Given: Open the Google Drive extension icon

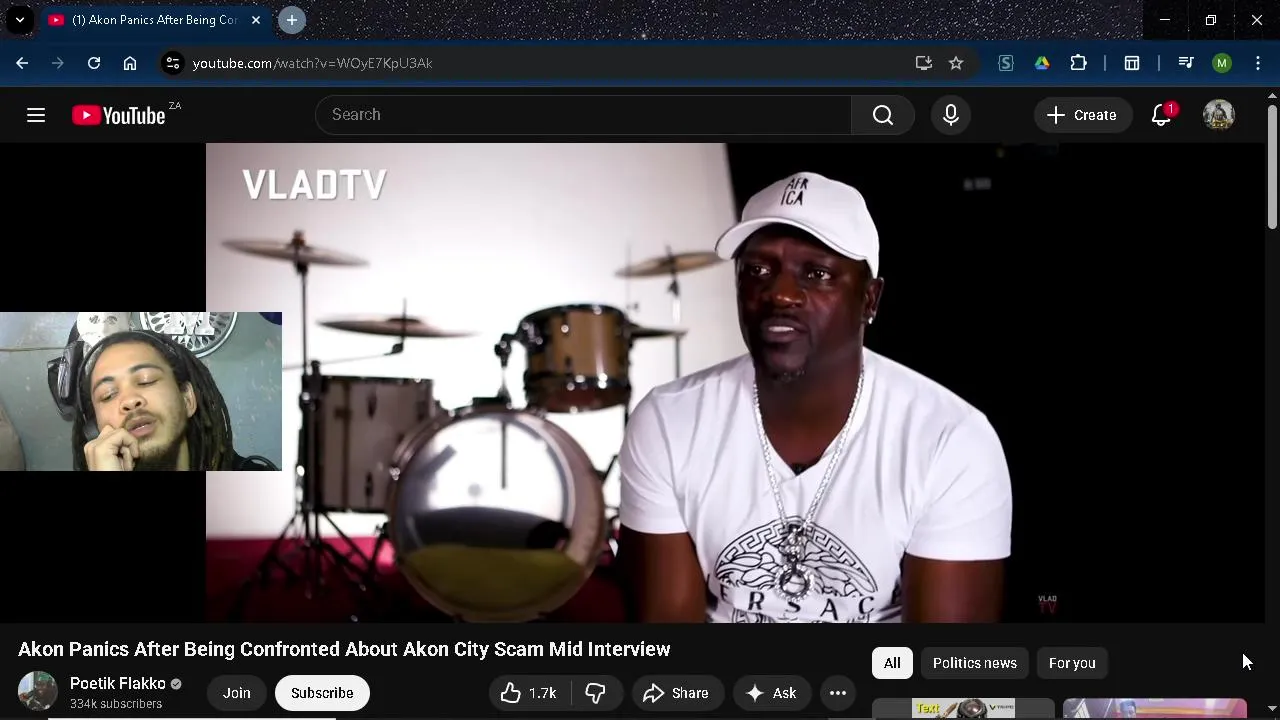Looking at the screenshot, I should point(1042,63).
